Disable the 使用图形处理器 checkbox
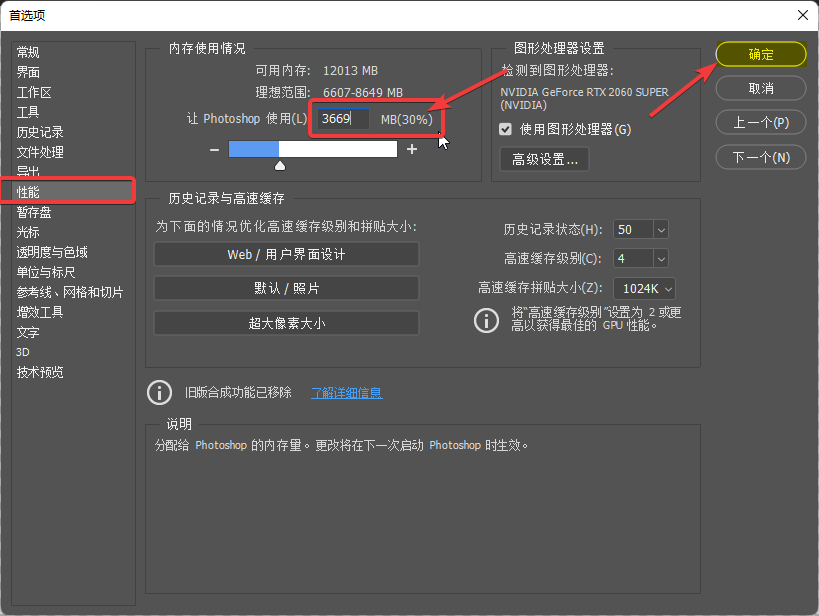Screen dimensions: 819x616 click(504, 128)
